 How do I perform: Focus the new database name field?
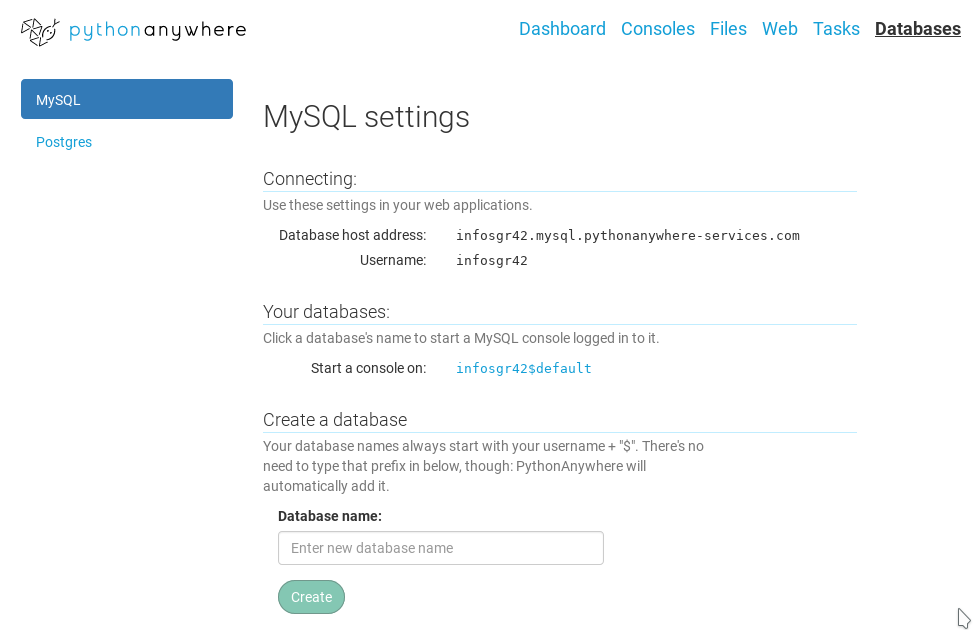point(440,548)
